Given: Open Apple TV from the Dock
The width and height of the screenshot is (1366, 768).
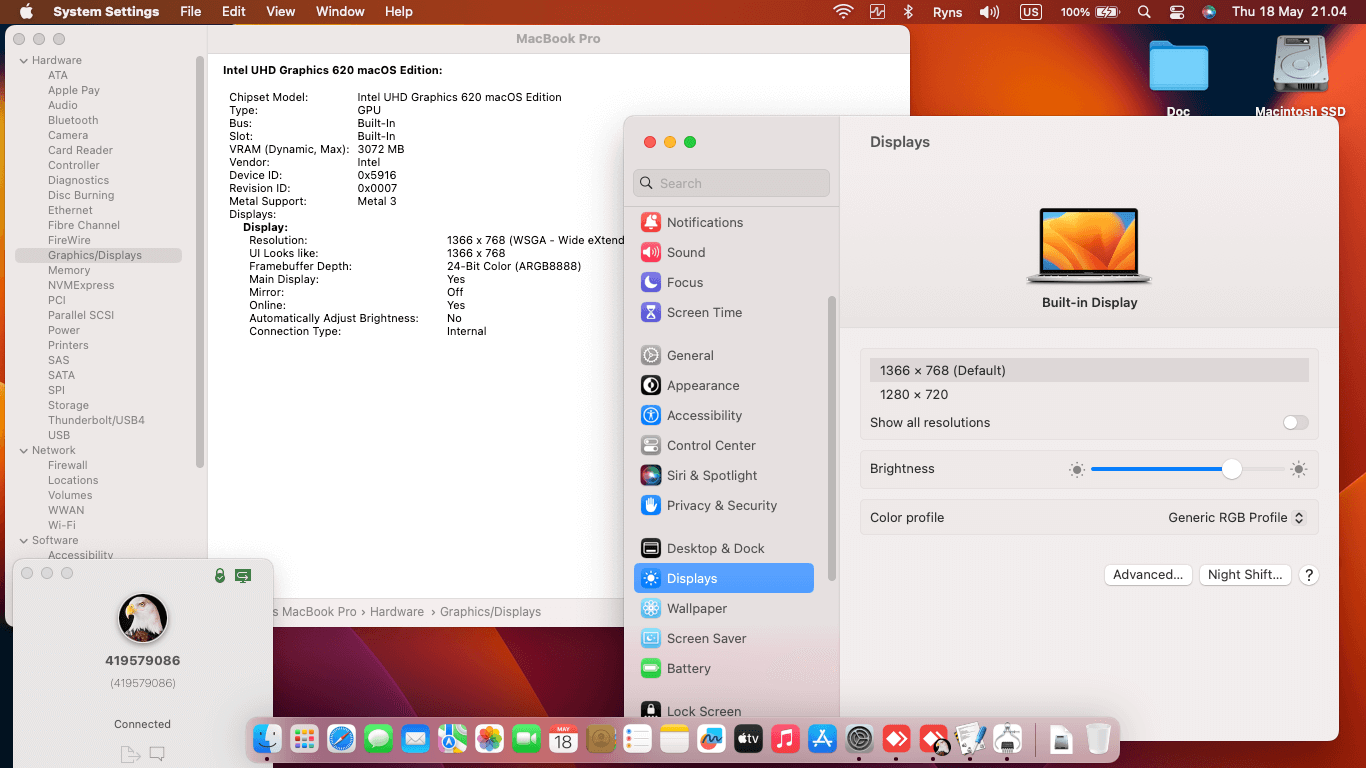Looking at the screenshot, I should point(748,739).
